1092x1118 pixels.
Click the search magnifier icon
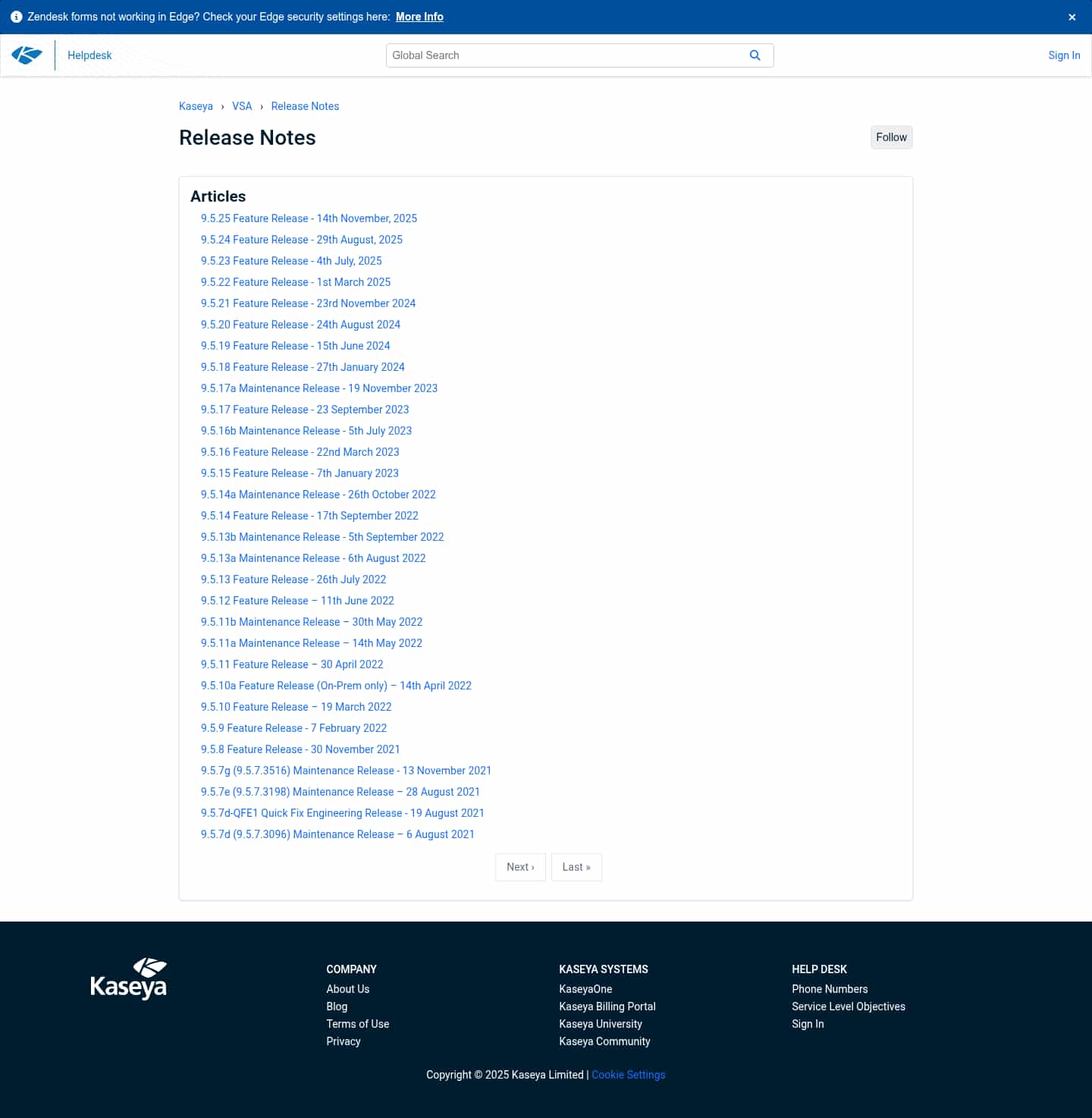[x=755, y=55]
